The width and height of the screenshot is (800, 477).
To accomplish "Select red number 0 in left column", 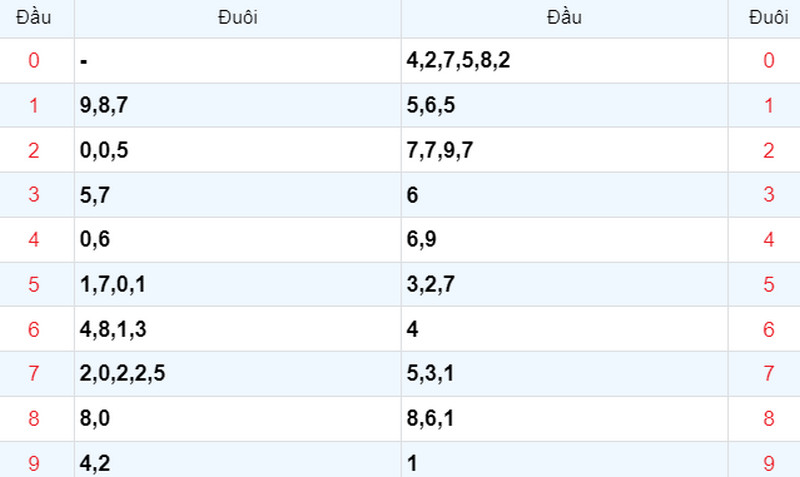I will tap(34, 60).
